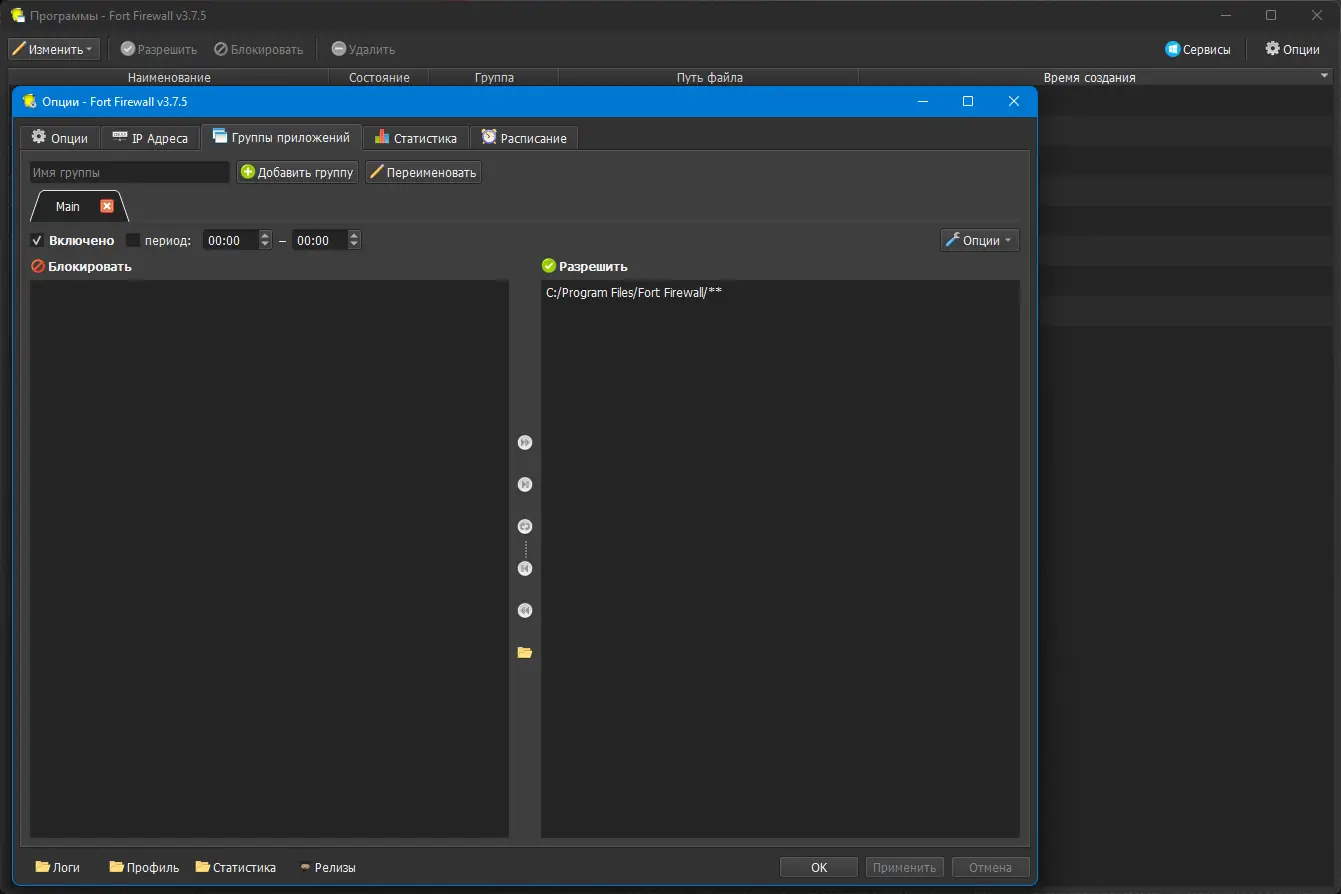Click the double right arrow between the lists
The width and height of the screenshot is (1341, 894).
525,443
